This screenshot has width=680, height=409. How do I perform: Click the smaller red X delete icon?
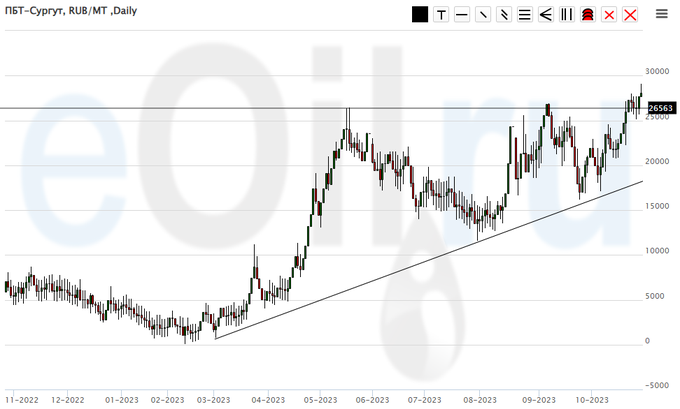(609, 15)
